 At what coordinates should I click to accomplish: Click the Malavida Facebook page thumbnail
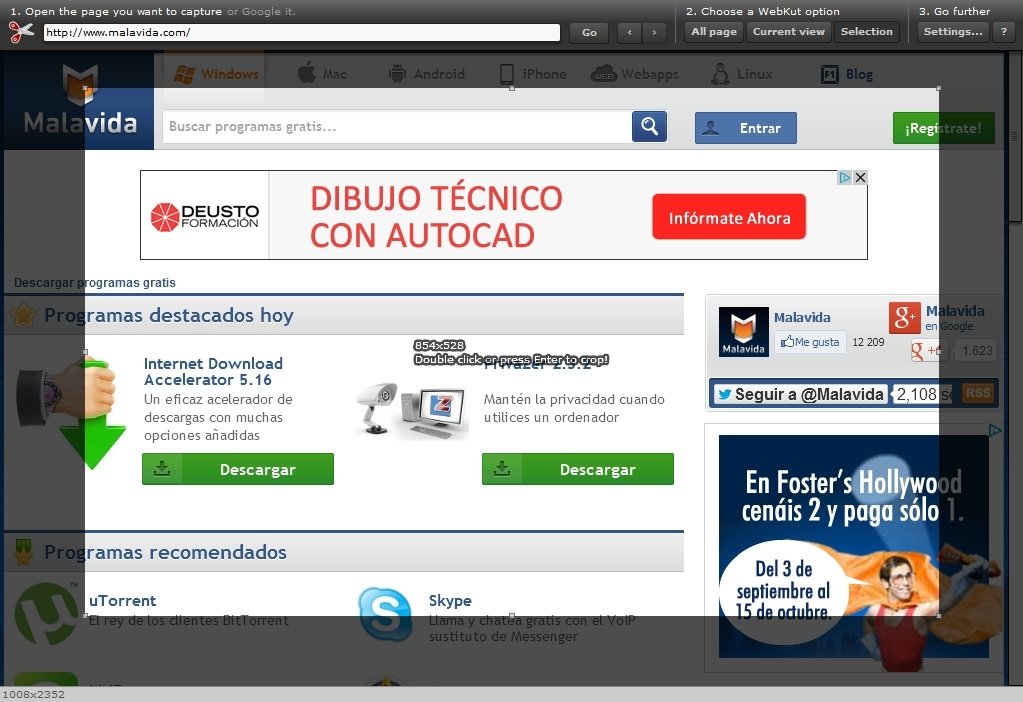coord(743,331)
